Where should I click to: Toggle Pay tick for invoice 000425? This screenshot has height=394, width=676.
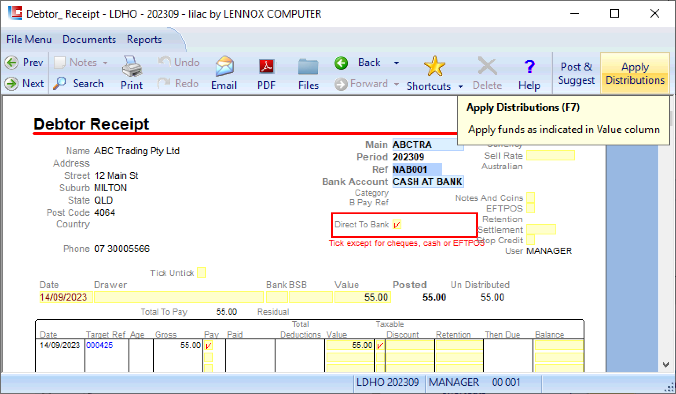(x=208, y=345)
